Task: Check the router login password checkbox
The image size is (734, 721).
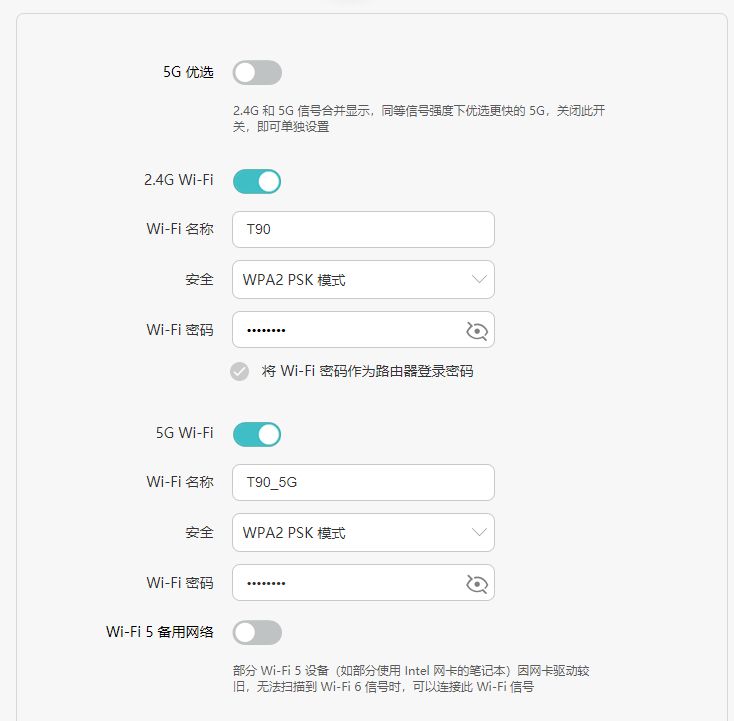Action: (x=239, y=371)
